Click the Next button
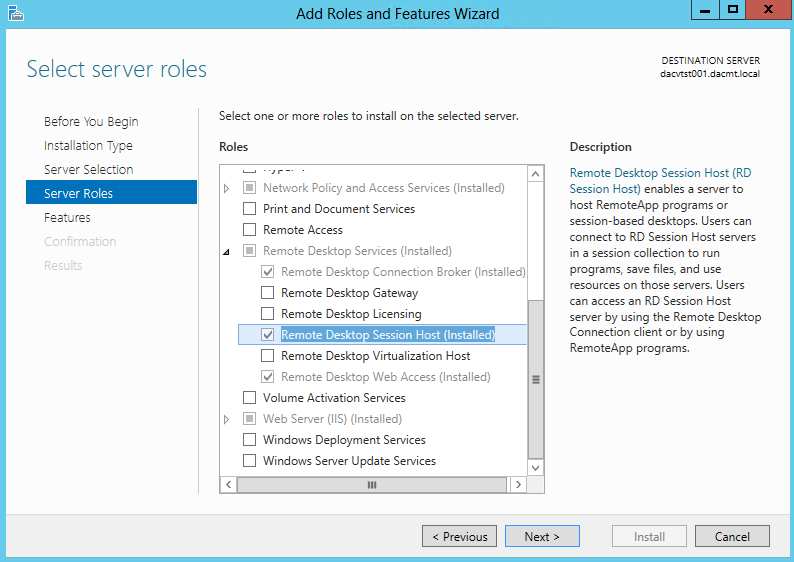 542,536
